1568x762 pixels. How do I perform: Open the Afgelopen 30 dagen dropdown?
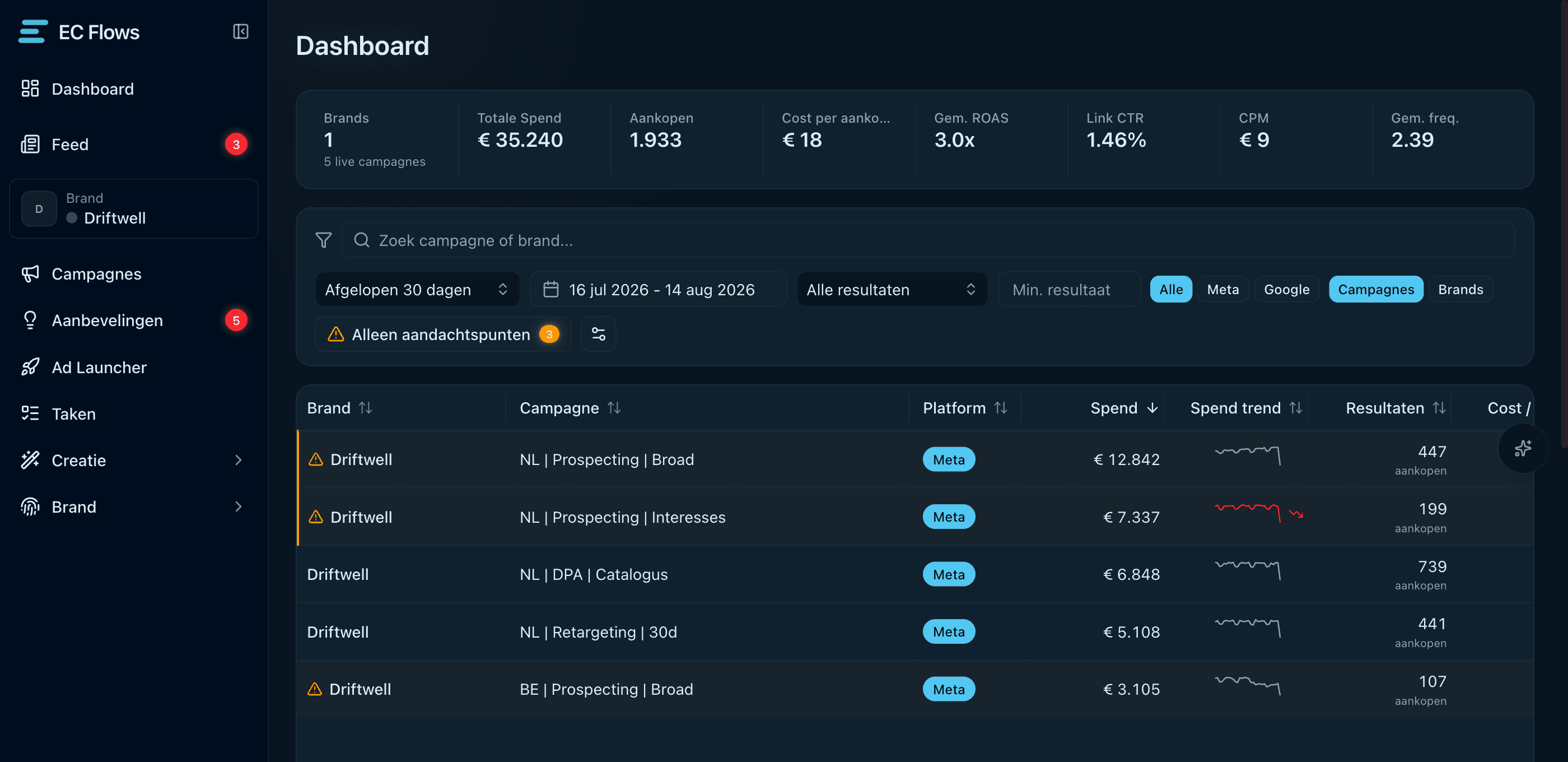[x=417, y=289]
